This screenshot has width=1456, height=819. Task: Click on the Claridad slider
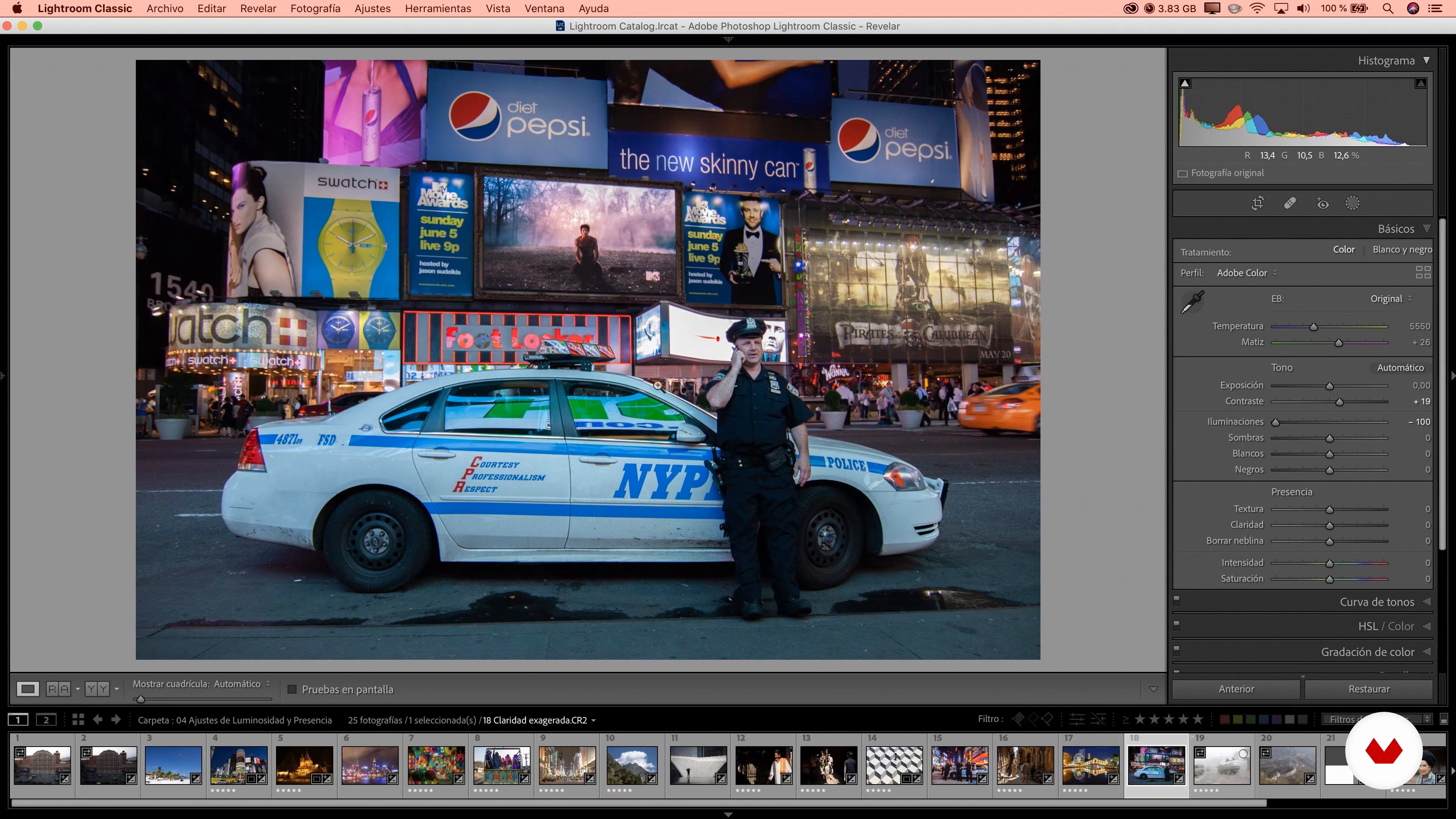pyautogui.click(x=1329, y=526)
